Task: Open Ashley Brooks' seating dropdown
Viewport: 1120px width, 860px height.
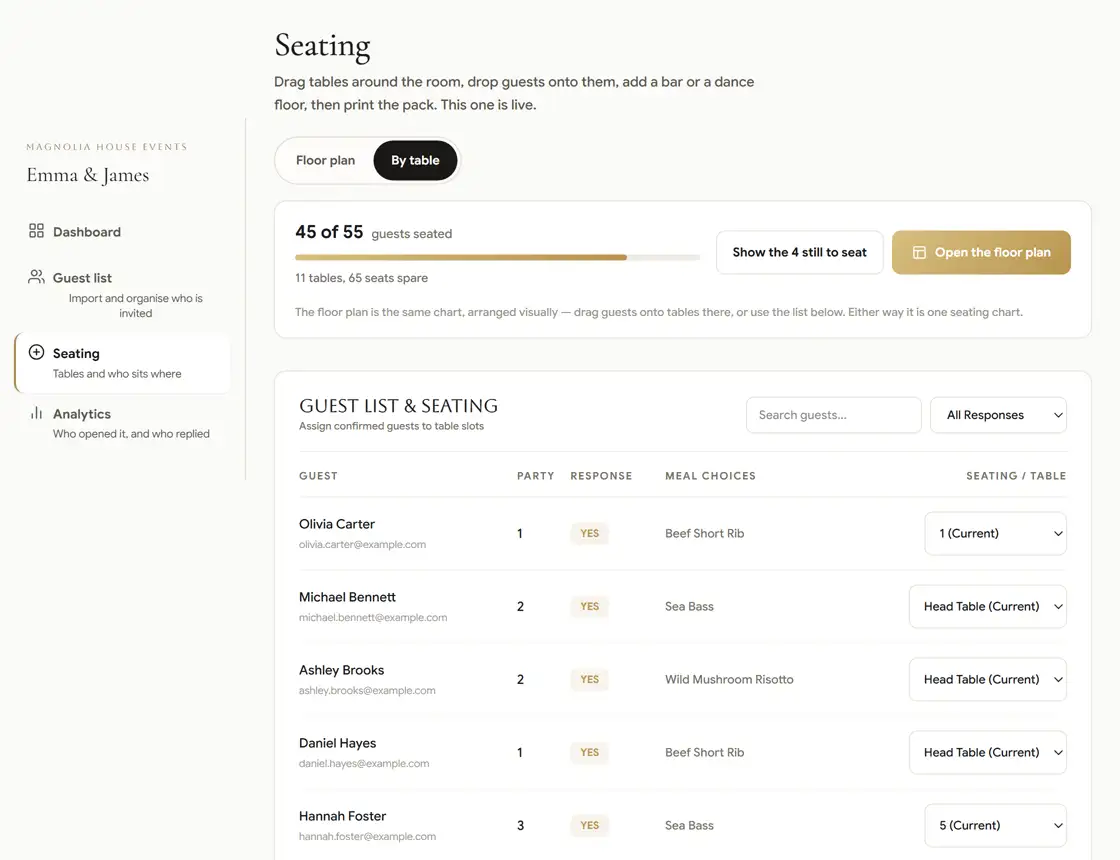Action: pos(987,679)
